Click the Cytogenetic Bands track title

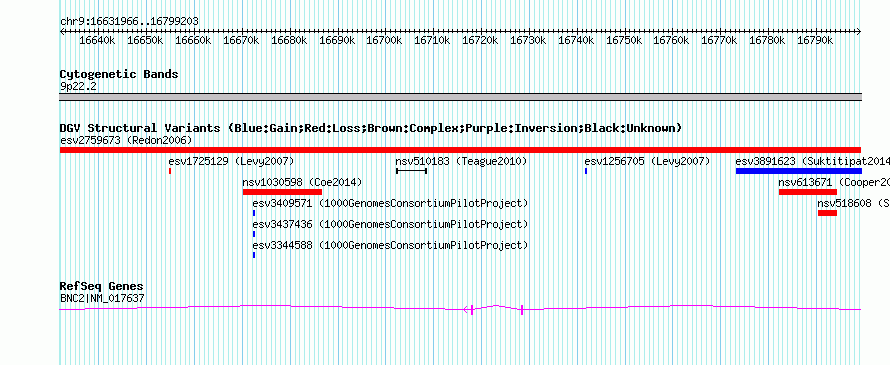[x=119, y=74]
